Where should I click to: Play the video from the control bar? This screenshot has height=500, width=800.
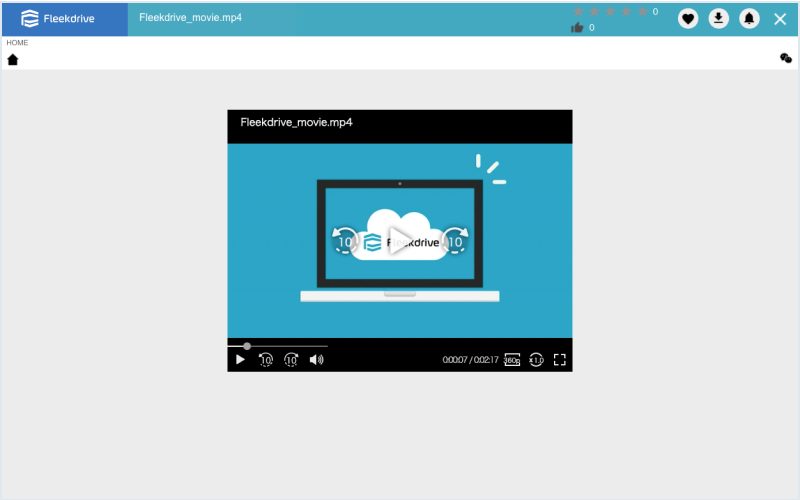[240, 360]
